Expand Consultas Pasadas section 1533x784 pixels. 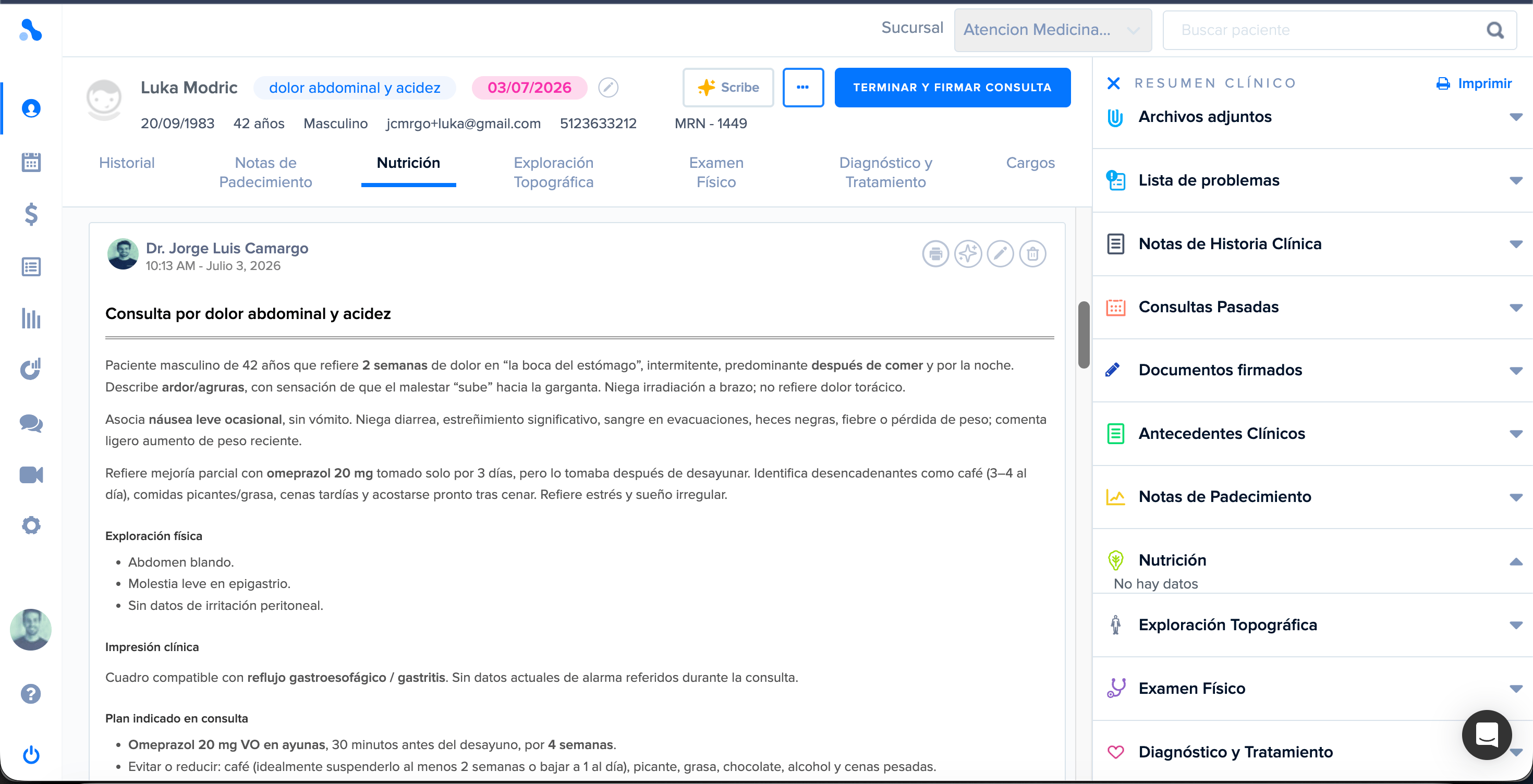[1516, 308]
